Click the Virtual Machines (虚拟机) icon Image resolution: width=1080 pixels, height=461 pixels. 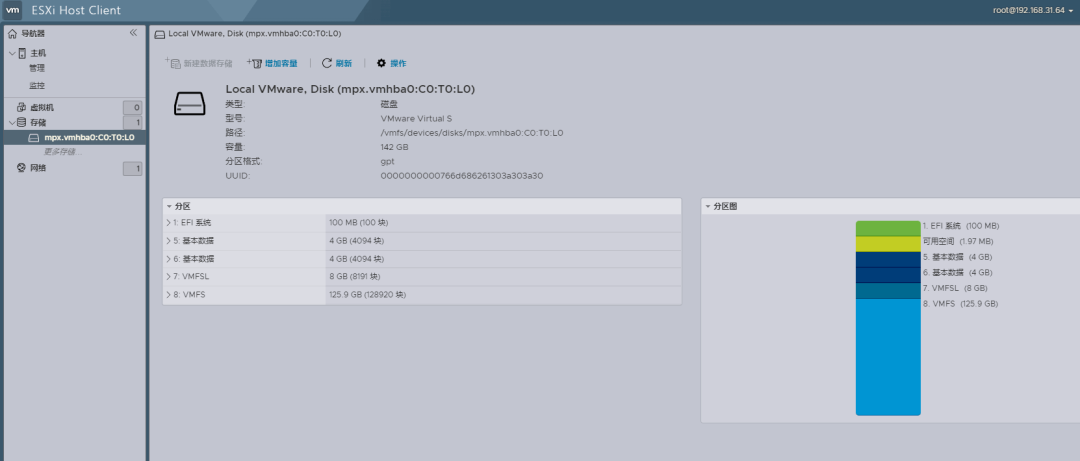(x=21, y=107)
